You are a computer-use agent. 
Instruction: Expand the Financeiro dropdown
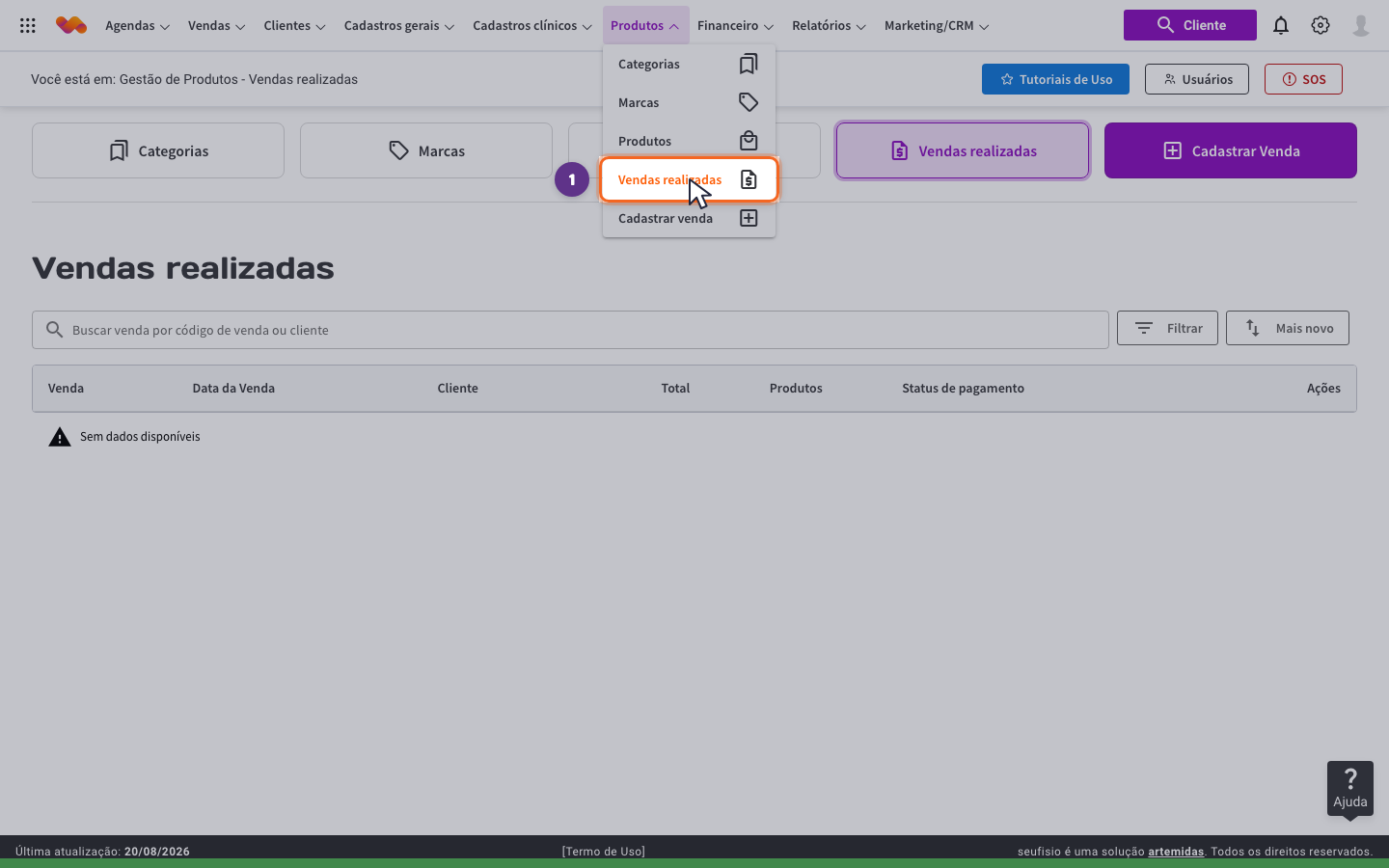(x=735, y=26)
